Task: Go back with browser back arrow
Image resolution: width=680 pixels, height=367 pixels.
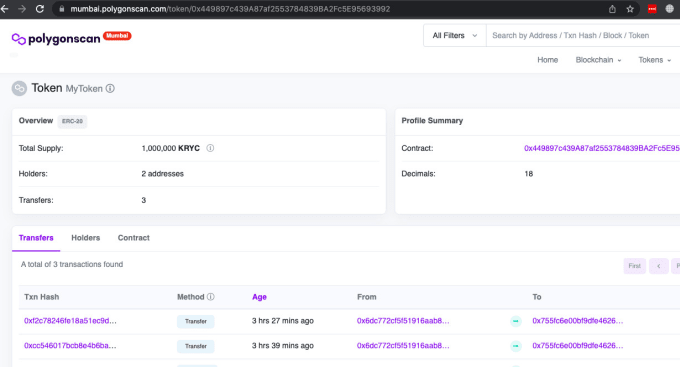Action: [x=4, y=9]
